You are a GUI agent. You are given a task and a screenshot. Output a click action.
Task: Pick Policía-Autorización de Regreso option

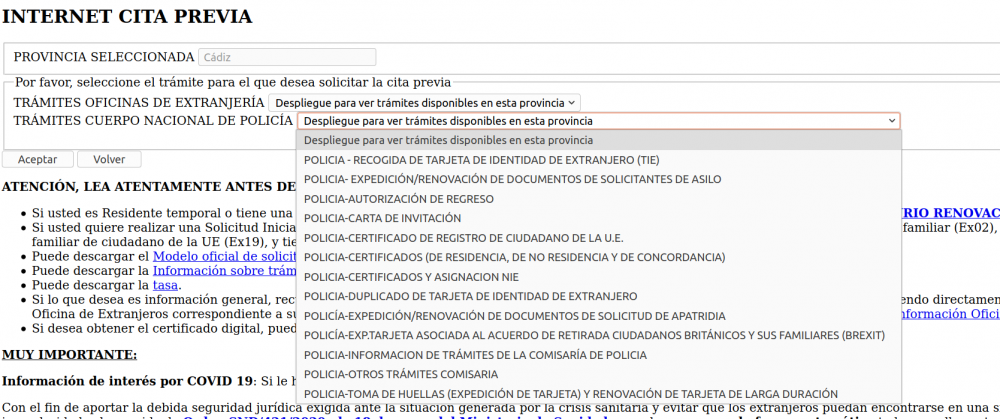(x=398, y=199)
